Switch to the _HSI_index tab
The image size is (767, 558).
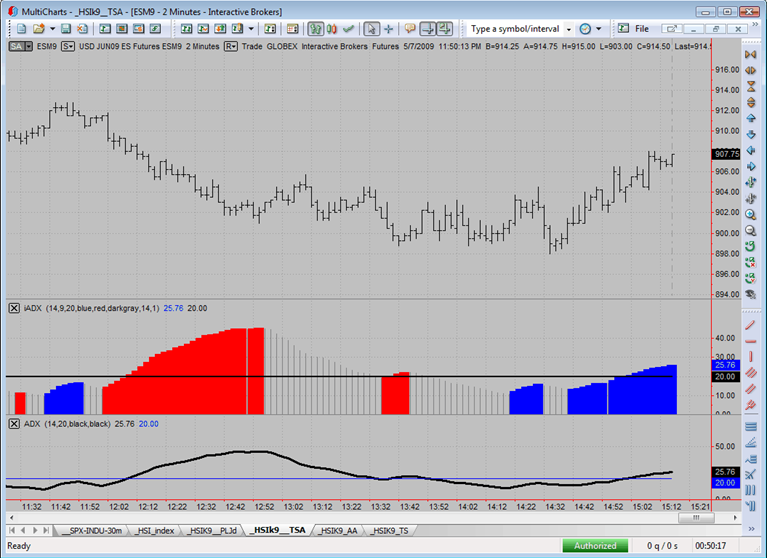point(155,531)
